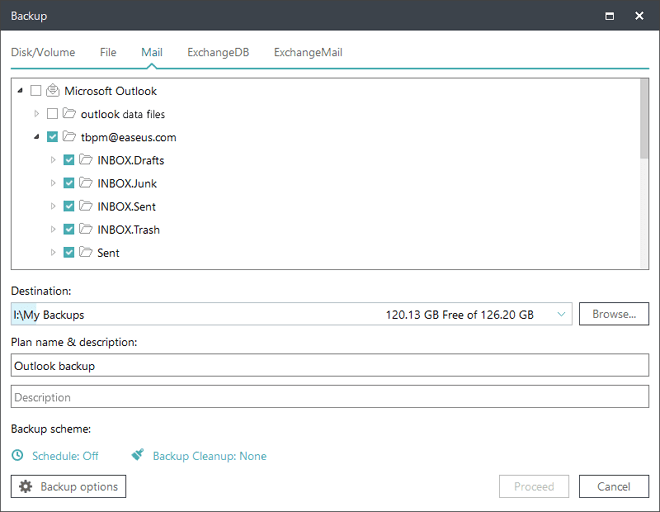The image size is (660, 512).
Task: Open the ExchangeDB tab
Action: pyautogui.click(x=218, y=52)
